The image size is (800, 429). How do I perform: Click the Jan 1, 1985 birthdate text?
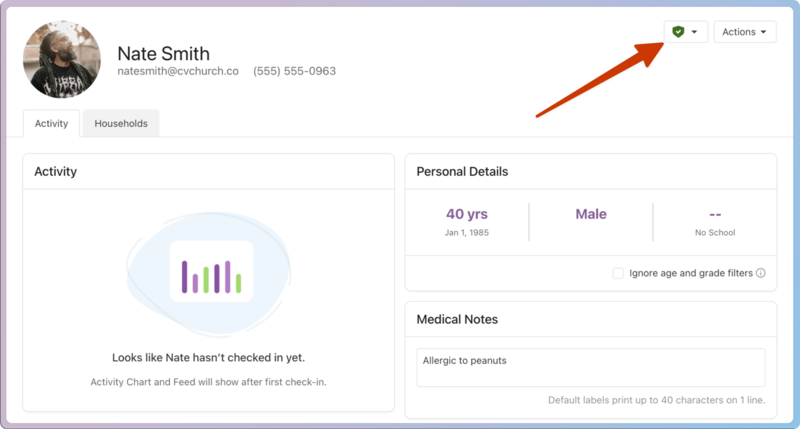[467, 233]
